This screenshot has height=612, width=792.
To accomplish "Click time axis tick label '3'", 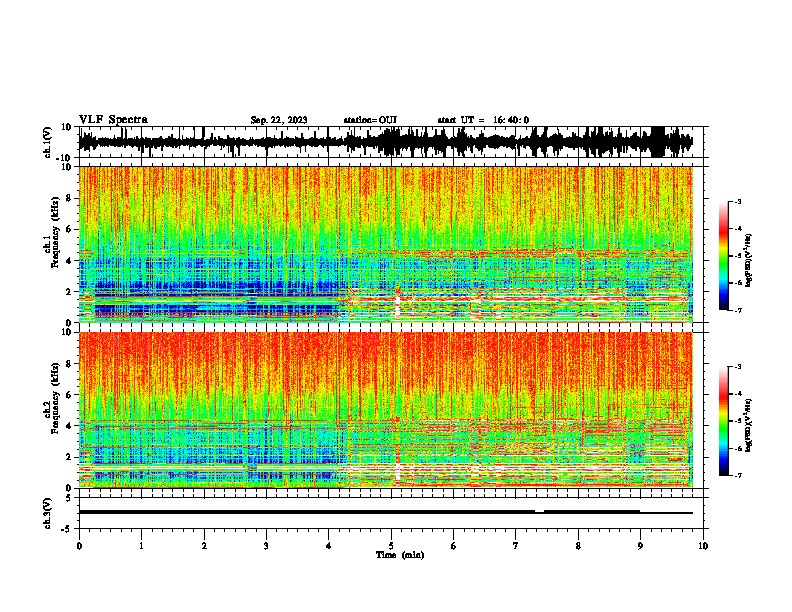I will coord(266,546).
